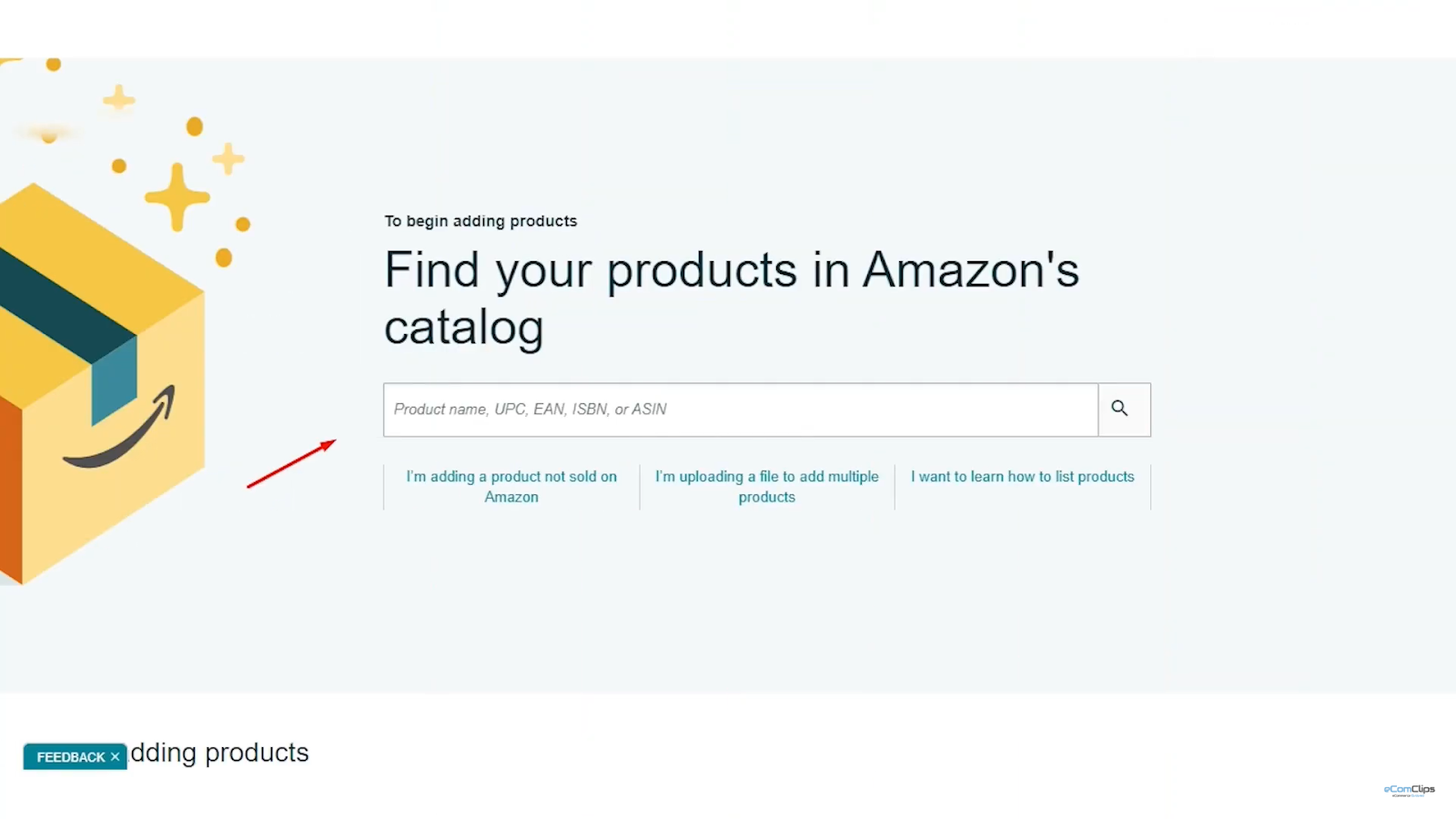
Task: Open "I want to learn how to list products"
Action: point(1023,477)
